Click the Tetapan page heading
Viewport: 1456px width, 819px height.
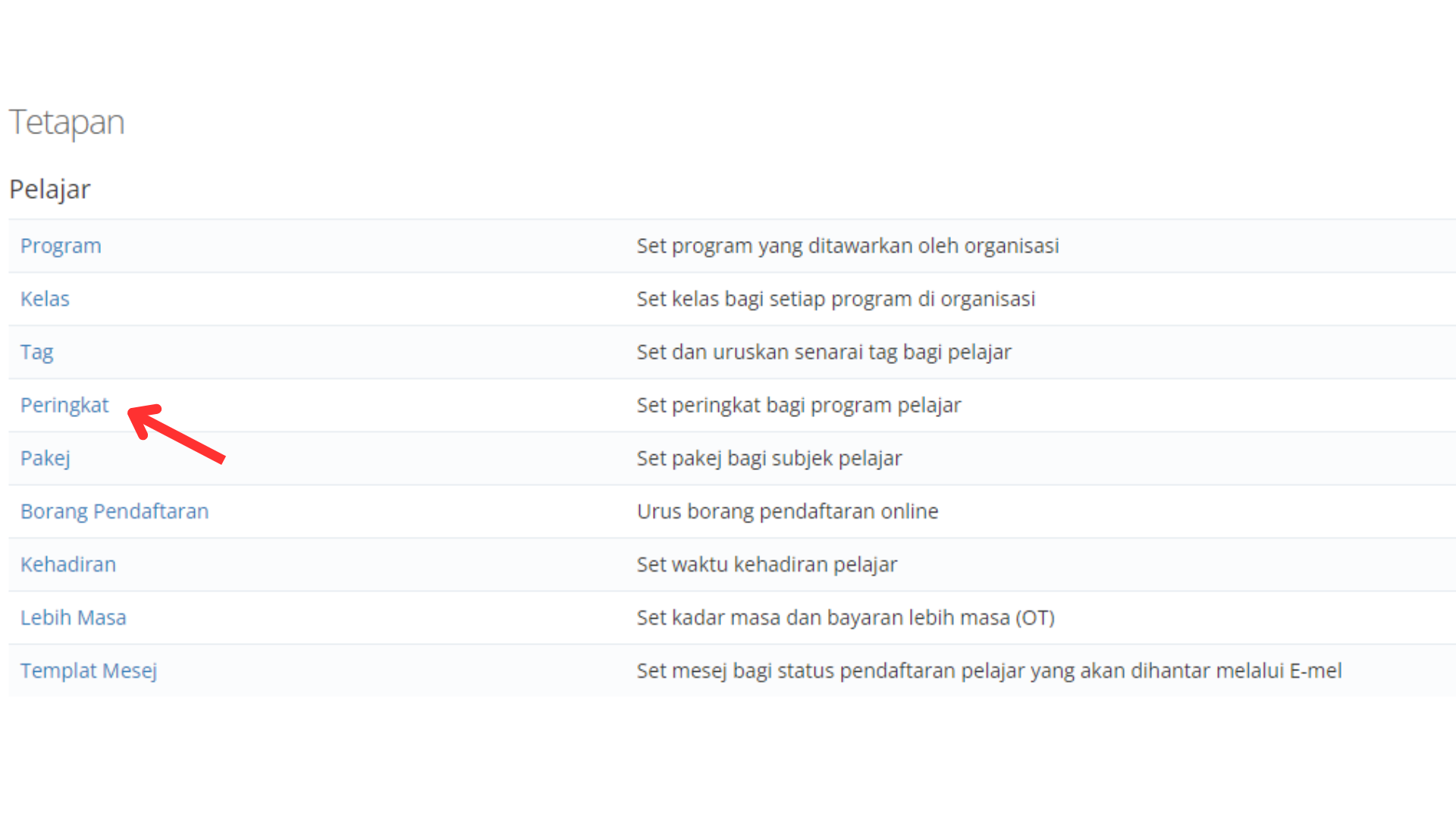click(67, 121)
